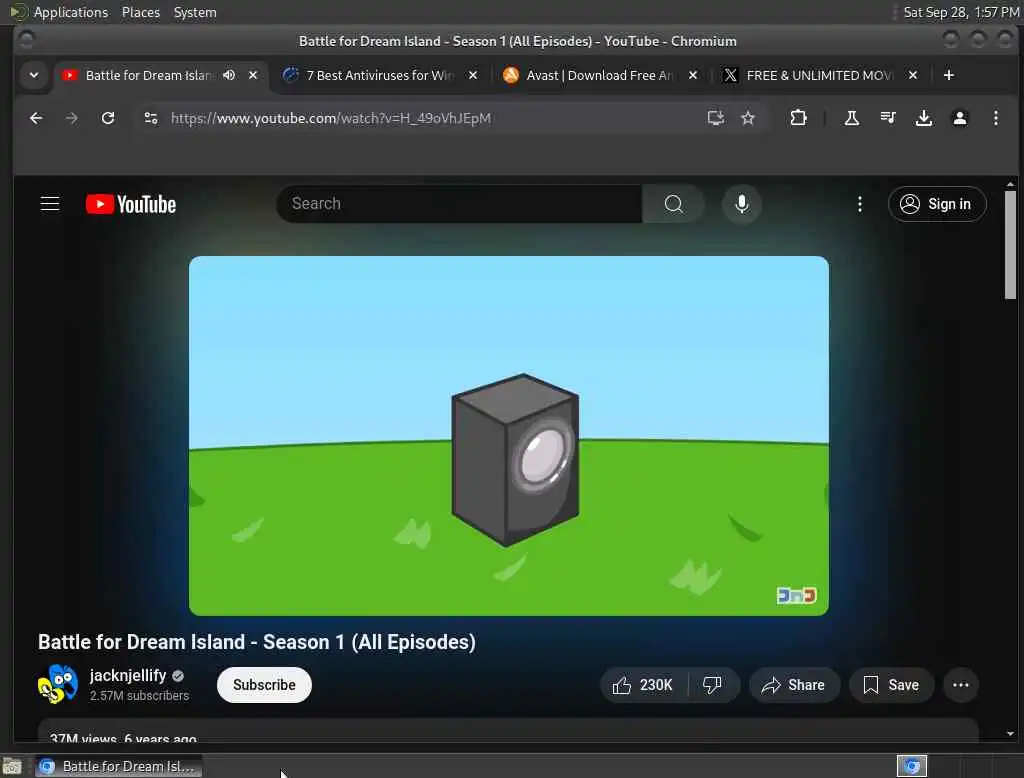Switch to FREE & UNLIMITED MOVIES tab
This screenshot has height=778, width=1024.
[820, 75]
